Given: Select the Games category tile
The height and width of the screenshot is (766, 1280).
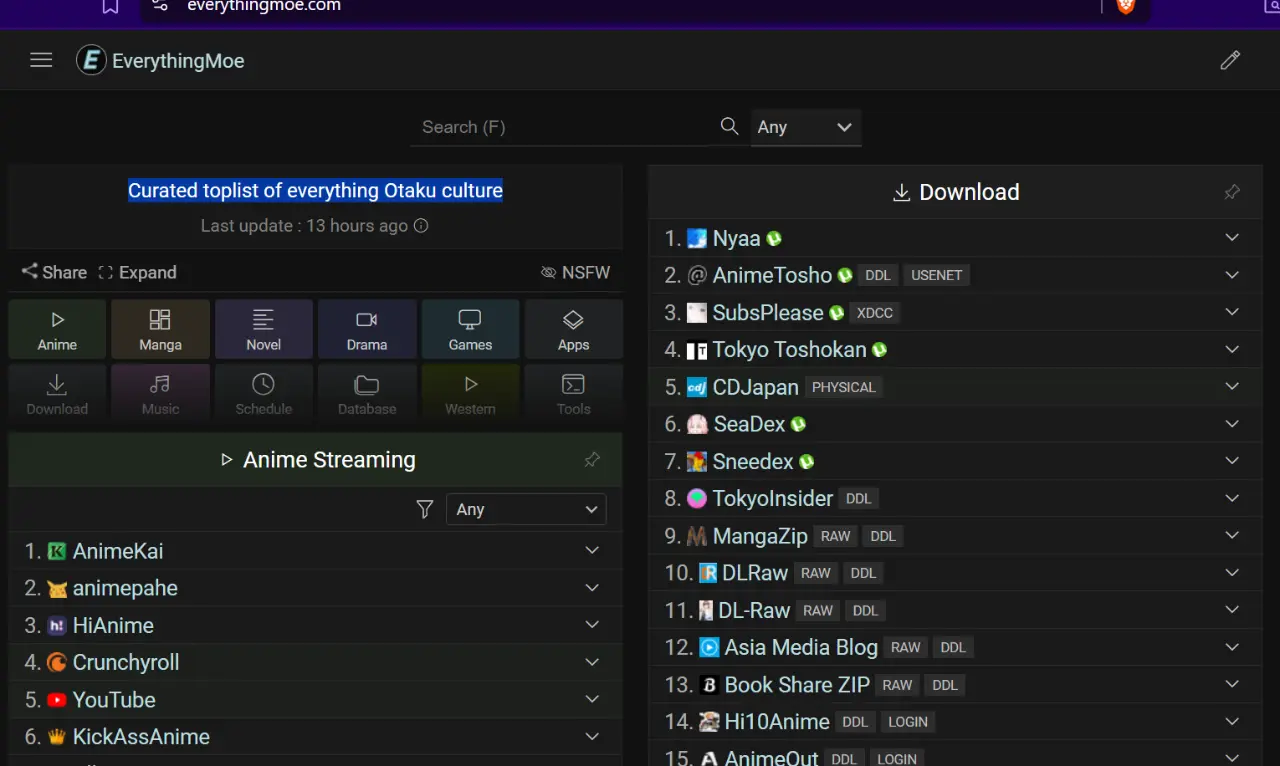Looking at the screenshot, I should pyautogui.click(x=470, y=329).
